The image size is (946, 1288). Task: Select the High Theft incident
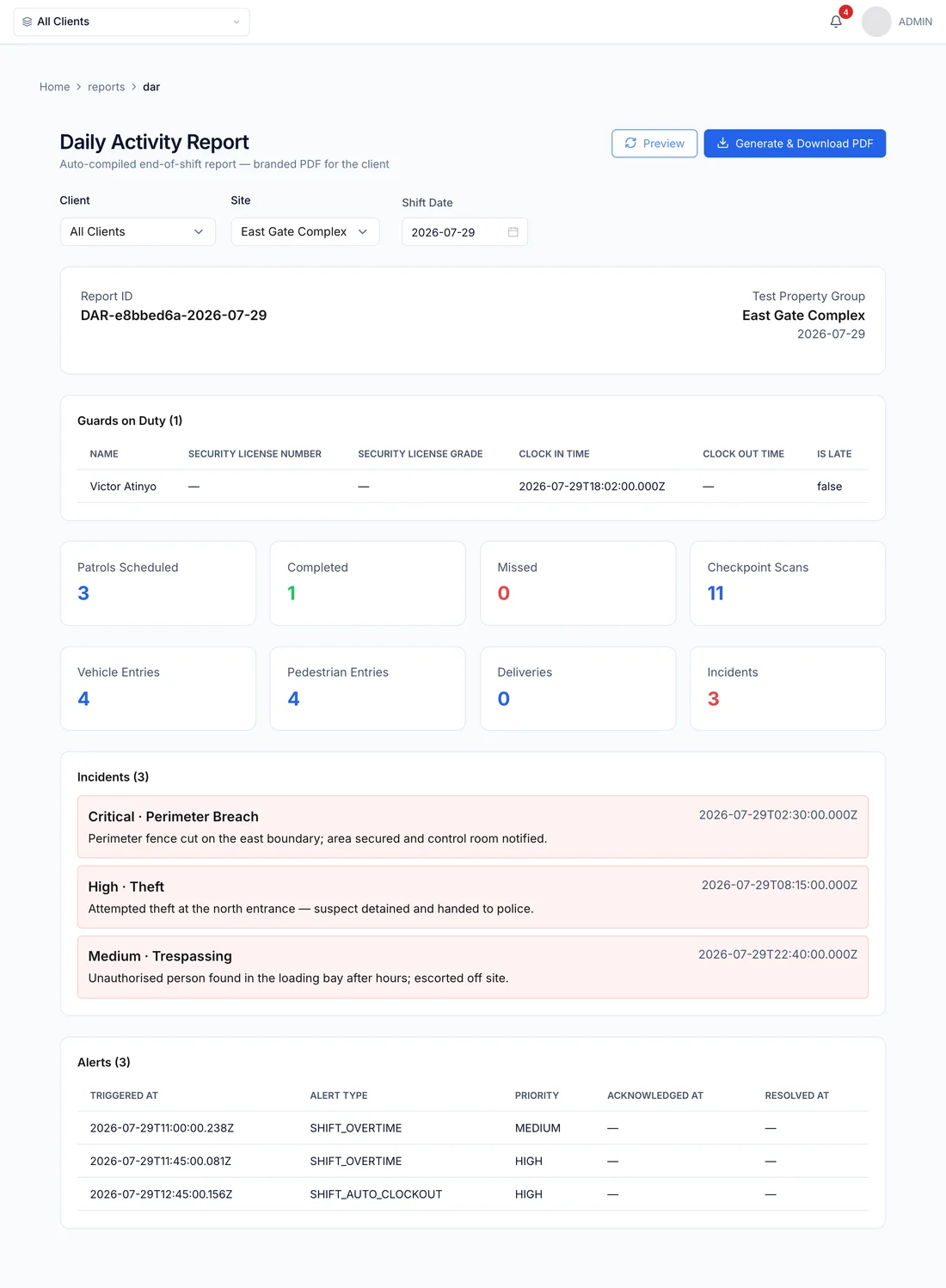point(473,897)
